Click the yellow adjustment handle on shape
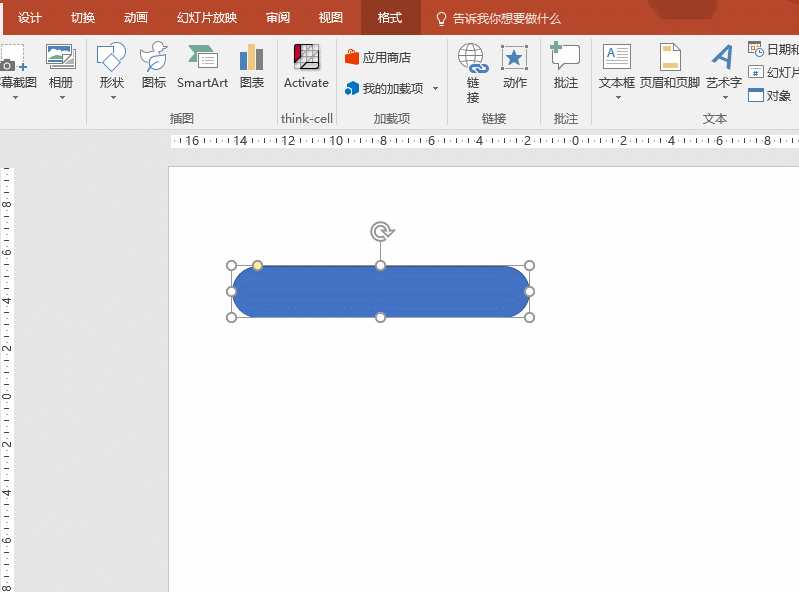The height and width of the screenshot is (592, 799). point(257,265)
